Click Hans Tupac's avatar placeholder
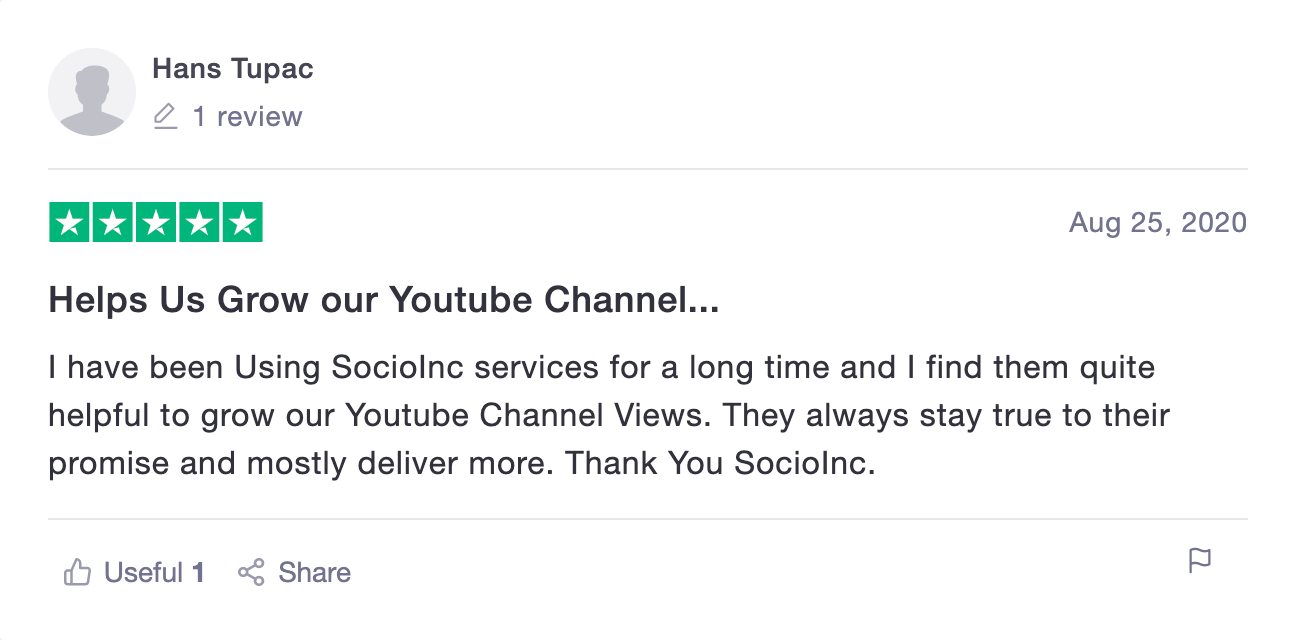The width and height of the screenshot is (1294, 640). click(x=92, y=92)
